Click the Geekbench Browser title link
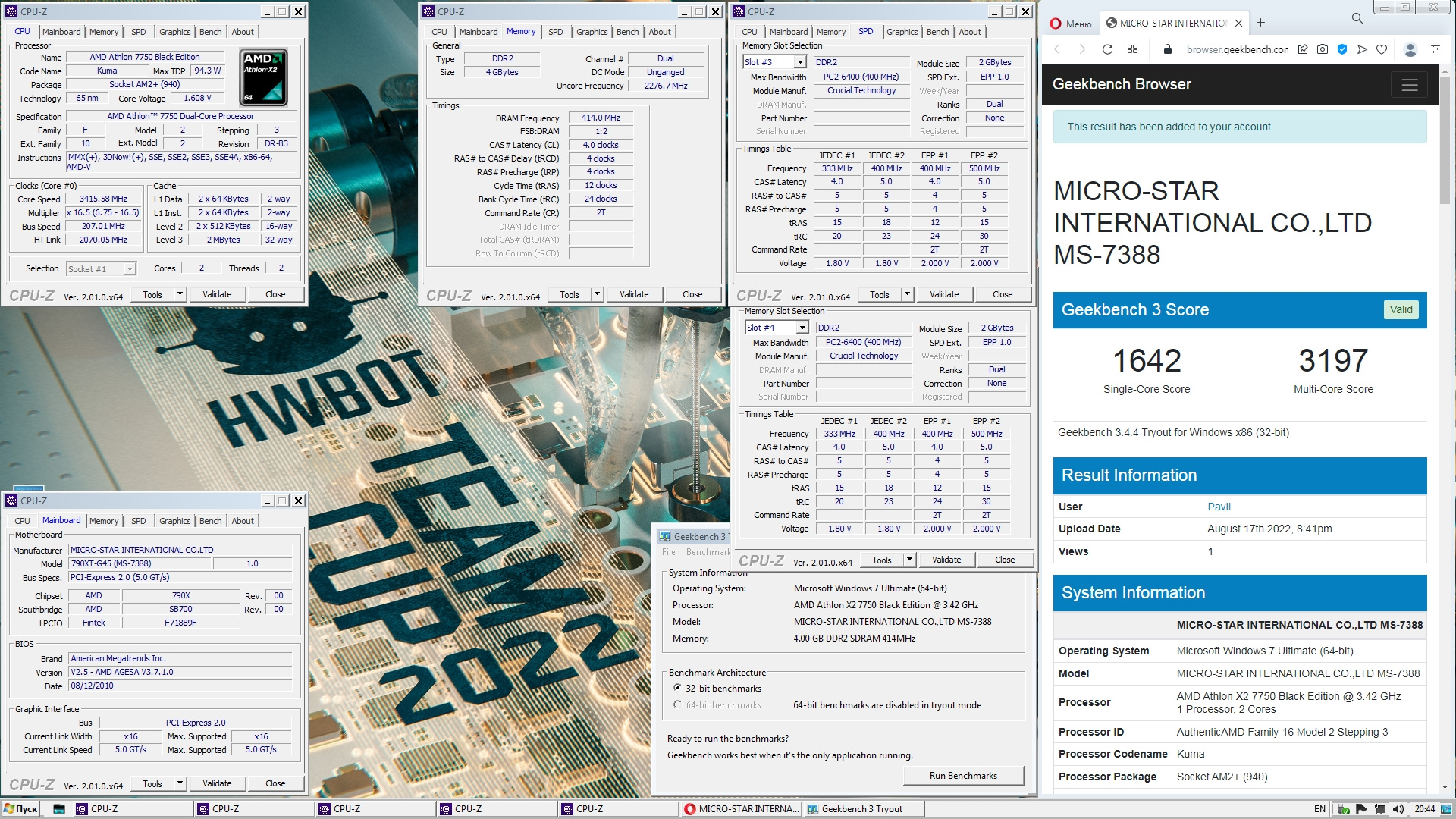This screenshot has width=1456, height=819. 1121,84
